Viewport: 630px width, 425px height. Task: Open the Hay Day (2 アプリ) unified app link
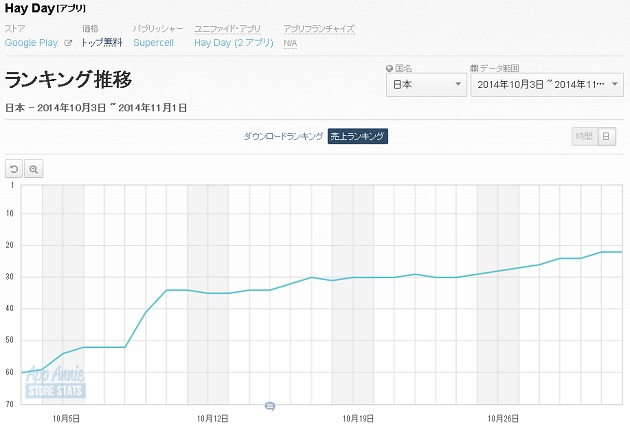pos(234,43)
